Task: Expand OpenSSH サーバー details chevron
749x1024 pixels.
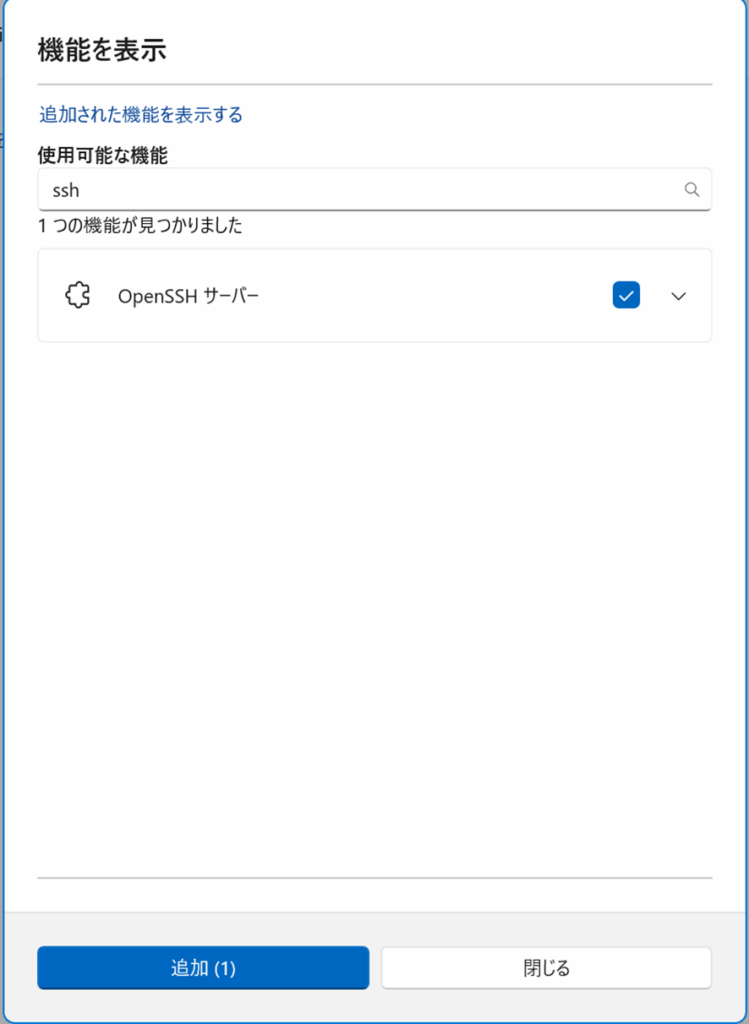Action: [x=678, y=296]
